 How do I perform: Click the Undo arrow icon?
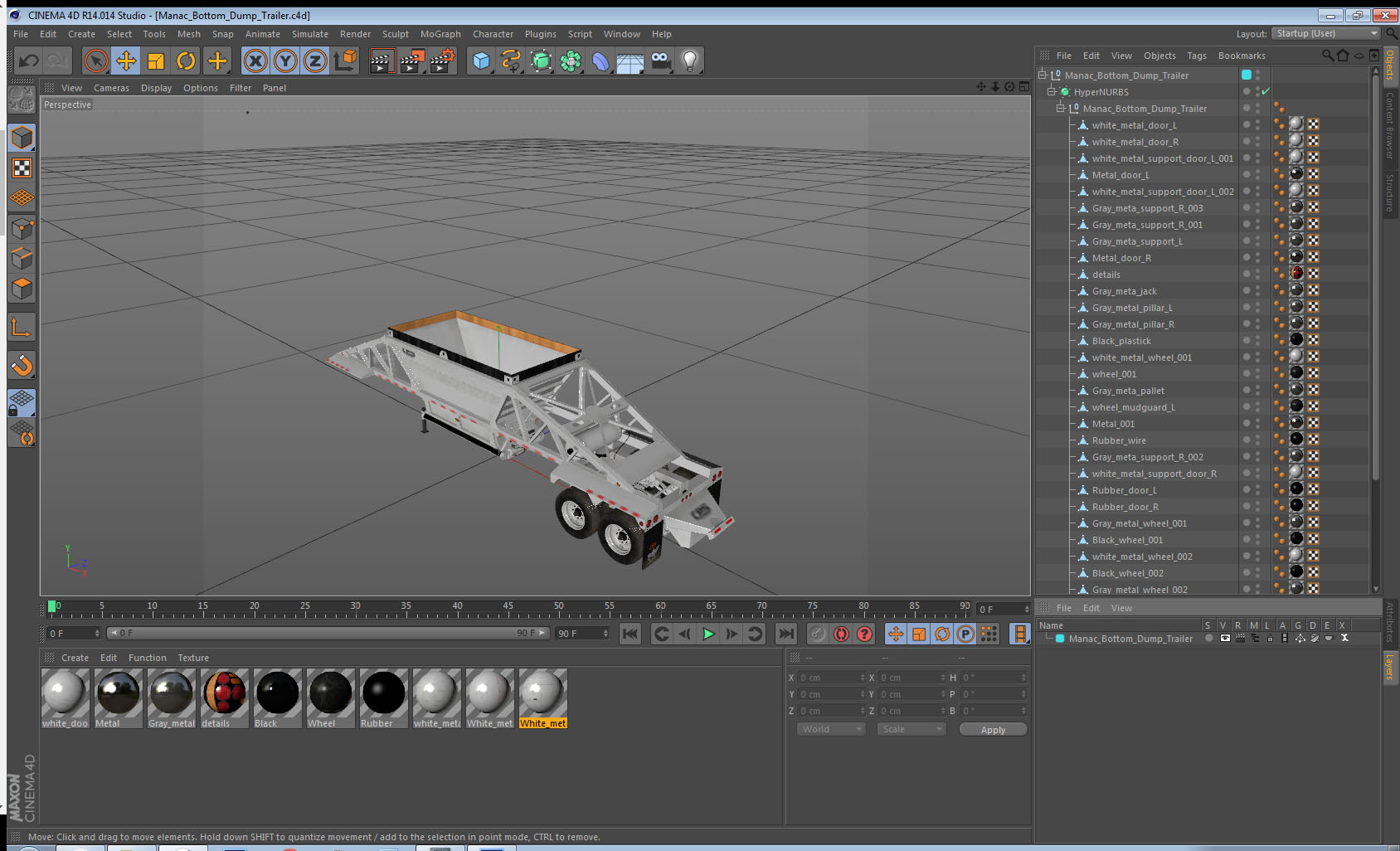[28, 61]
